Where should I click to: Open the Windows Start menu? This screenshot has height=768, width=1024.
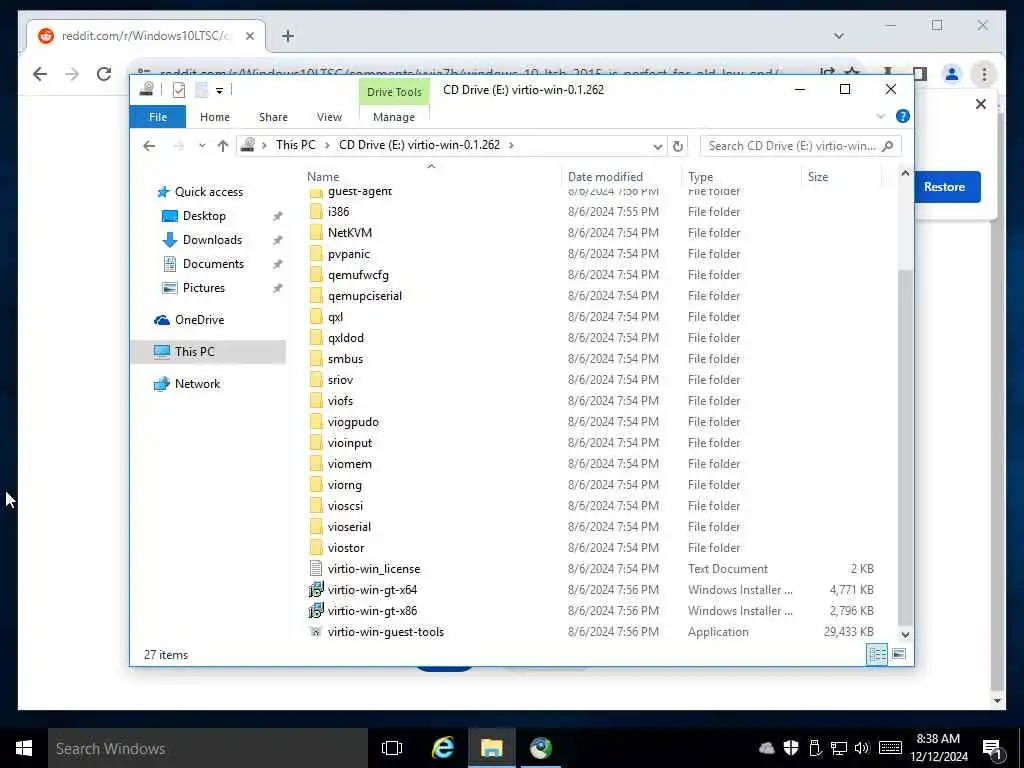pyautogui.click(x=24, y=748)
